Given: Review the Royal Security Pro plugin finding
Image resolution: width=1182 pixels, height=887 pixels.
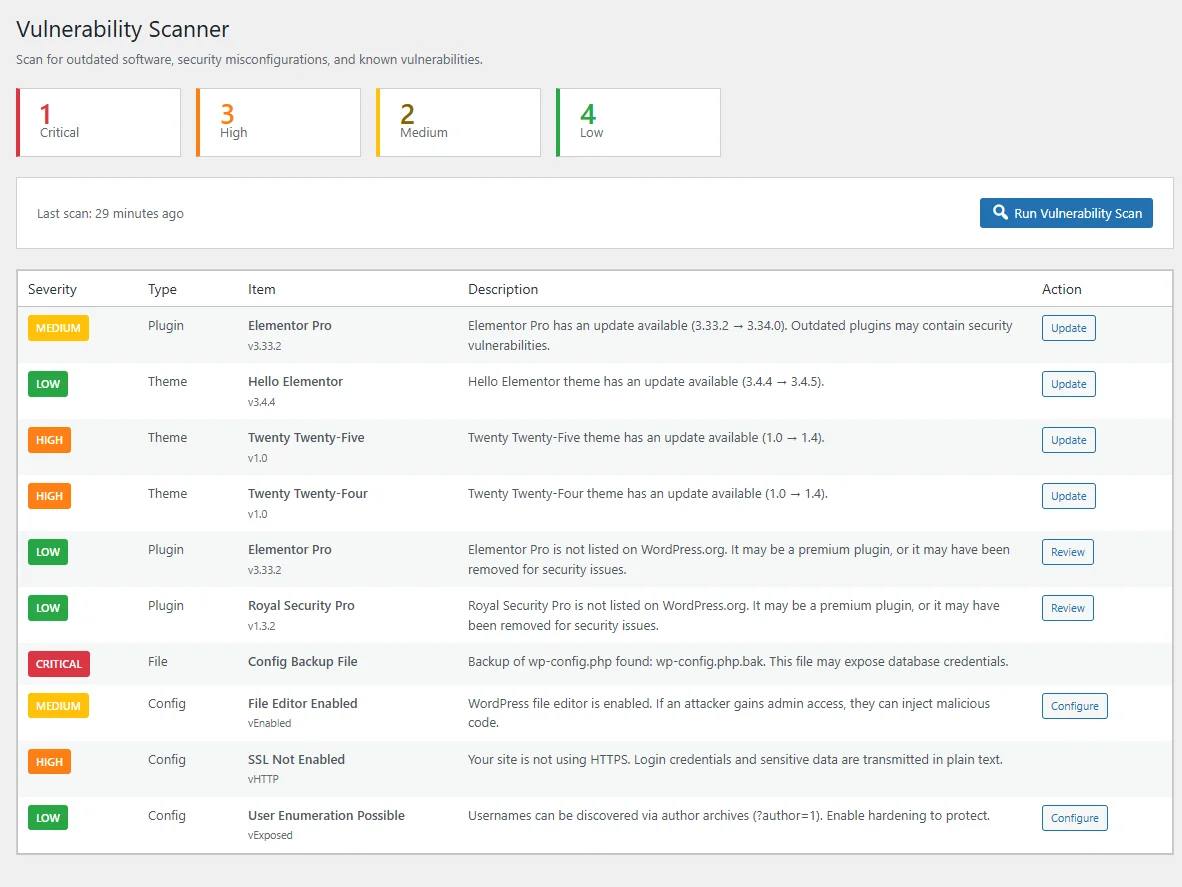Looking at the screenshot, I should tap(1067, 608).
